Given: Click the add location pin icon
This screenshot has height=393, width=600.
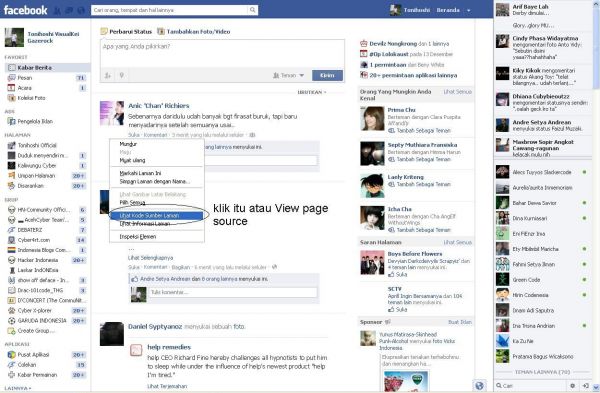Looking at the screenshot, I should [x=121, y=76].
